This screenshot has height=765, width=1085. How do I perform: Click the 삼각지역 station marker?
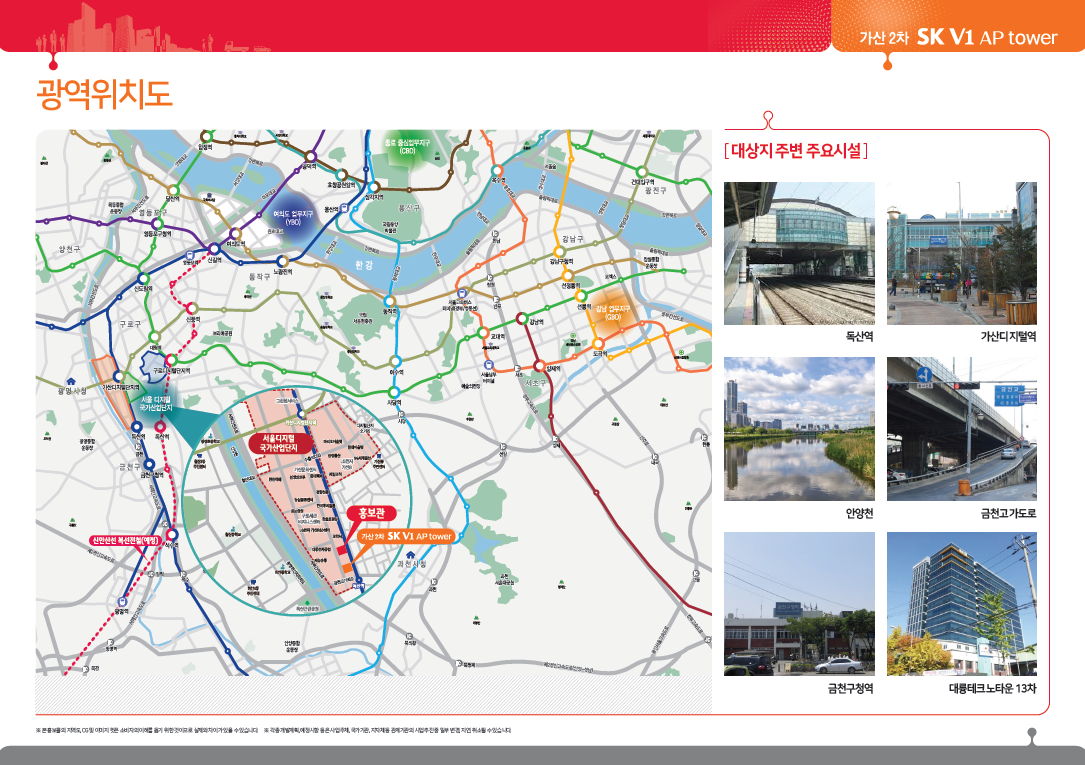tap(374, 187)
